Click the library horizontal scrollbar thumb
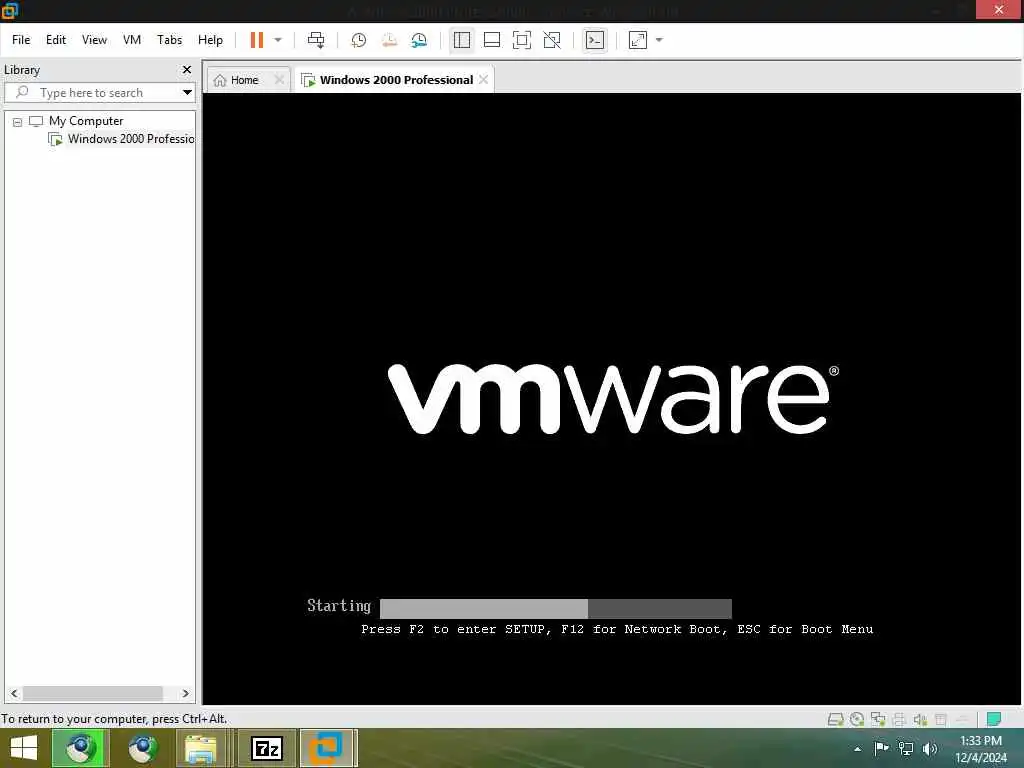This screenshot has width=1024, height=768. click(93, 694)
